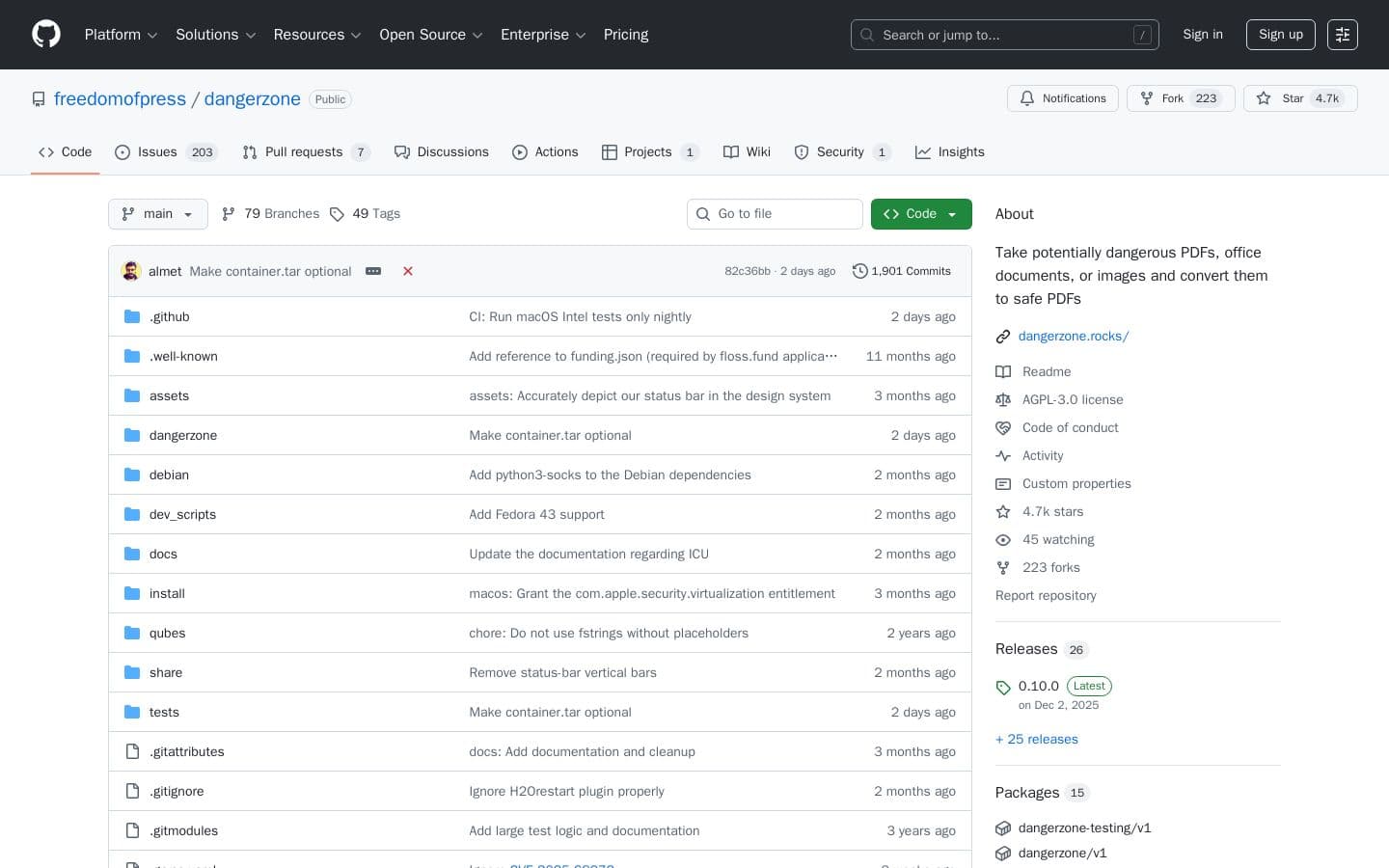View the 79 Branches link
Screen dimensions: 1389x868
(270, 214)
